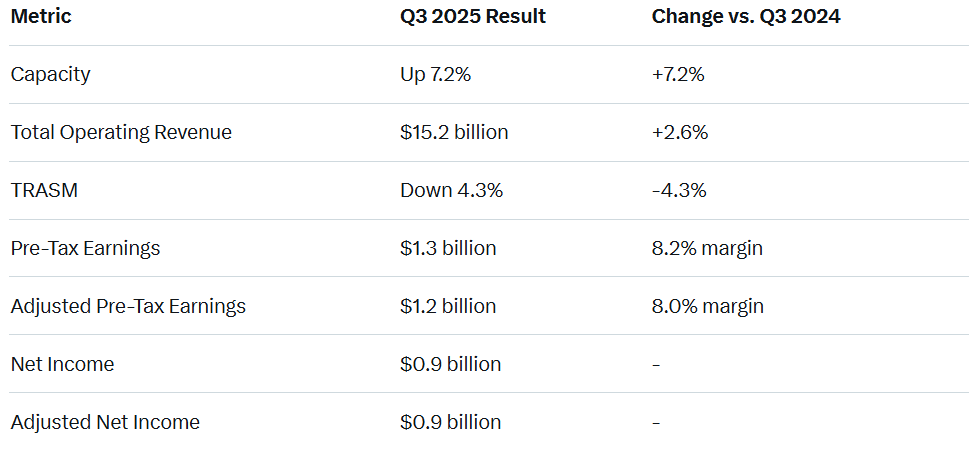
Task: Click the 8.0% margin cell
Action: point(707,306)
